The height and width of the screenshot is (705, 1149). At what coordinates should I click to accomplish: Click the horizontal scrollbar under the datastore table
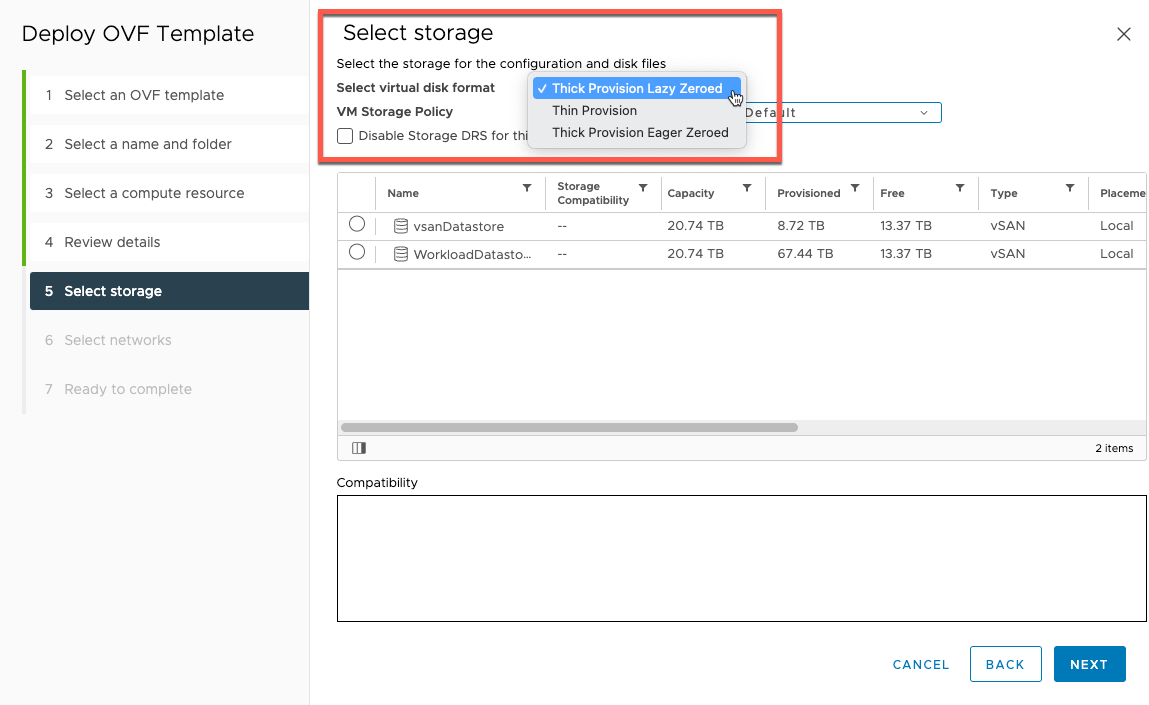click(x=570, y=427)
